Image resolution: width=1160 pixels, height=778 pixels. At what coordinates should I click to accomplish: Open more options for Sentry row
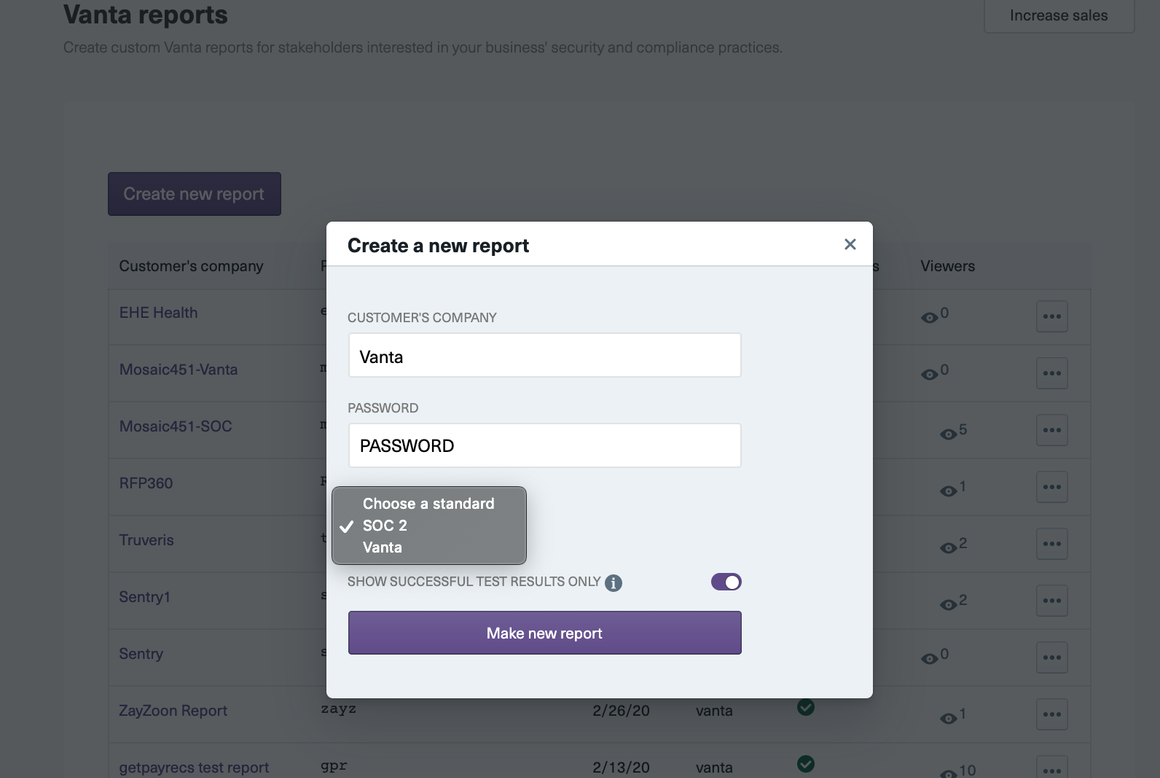1052,657
